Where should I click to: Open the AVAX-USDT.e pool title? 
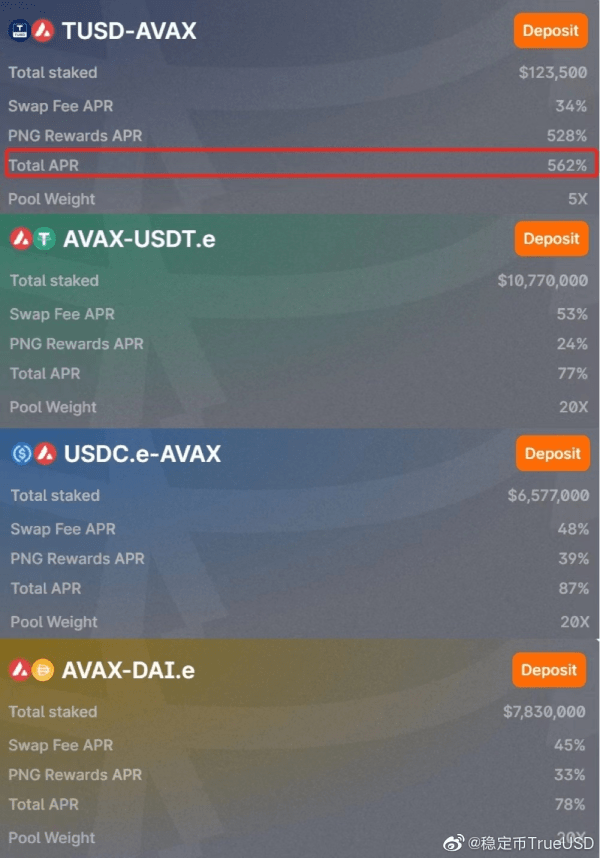139,239
